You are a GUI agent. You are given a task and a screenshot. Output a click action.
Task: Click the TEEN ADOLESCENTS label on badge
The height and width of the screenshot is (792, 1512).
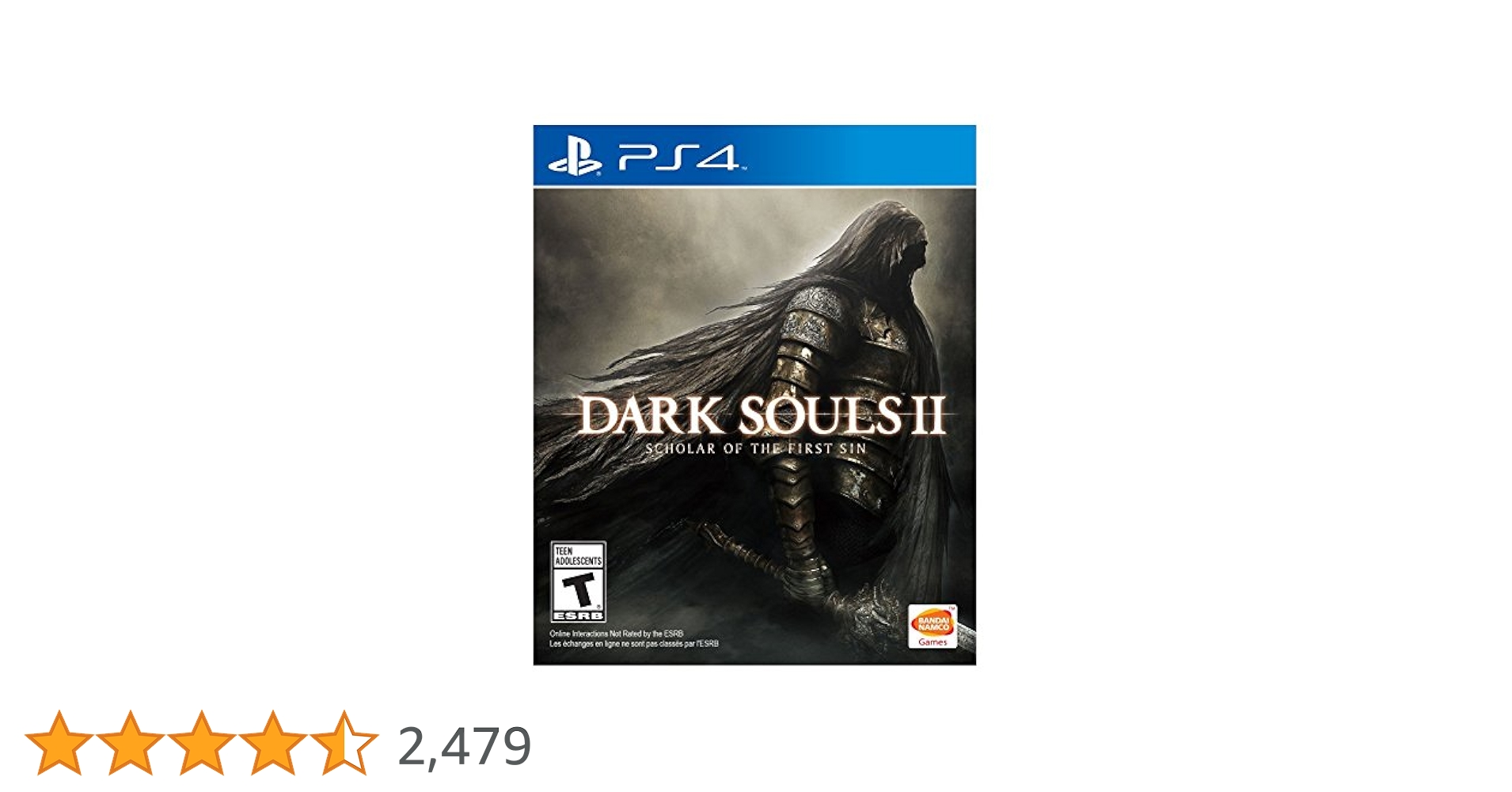point(578,556)
